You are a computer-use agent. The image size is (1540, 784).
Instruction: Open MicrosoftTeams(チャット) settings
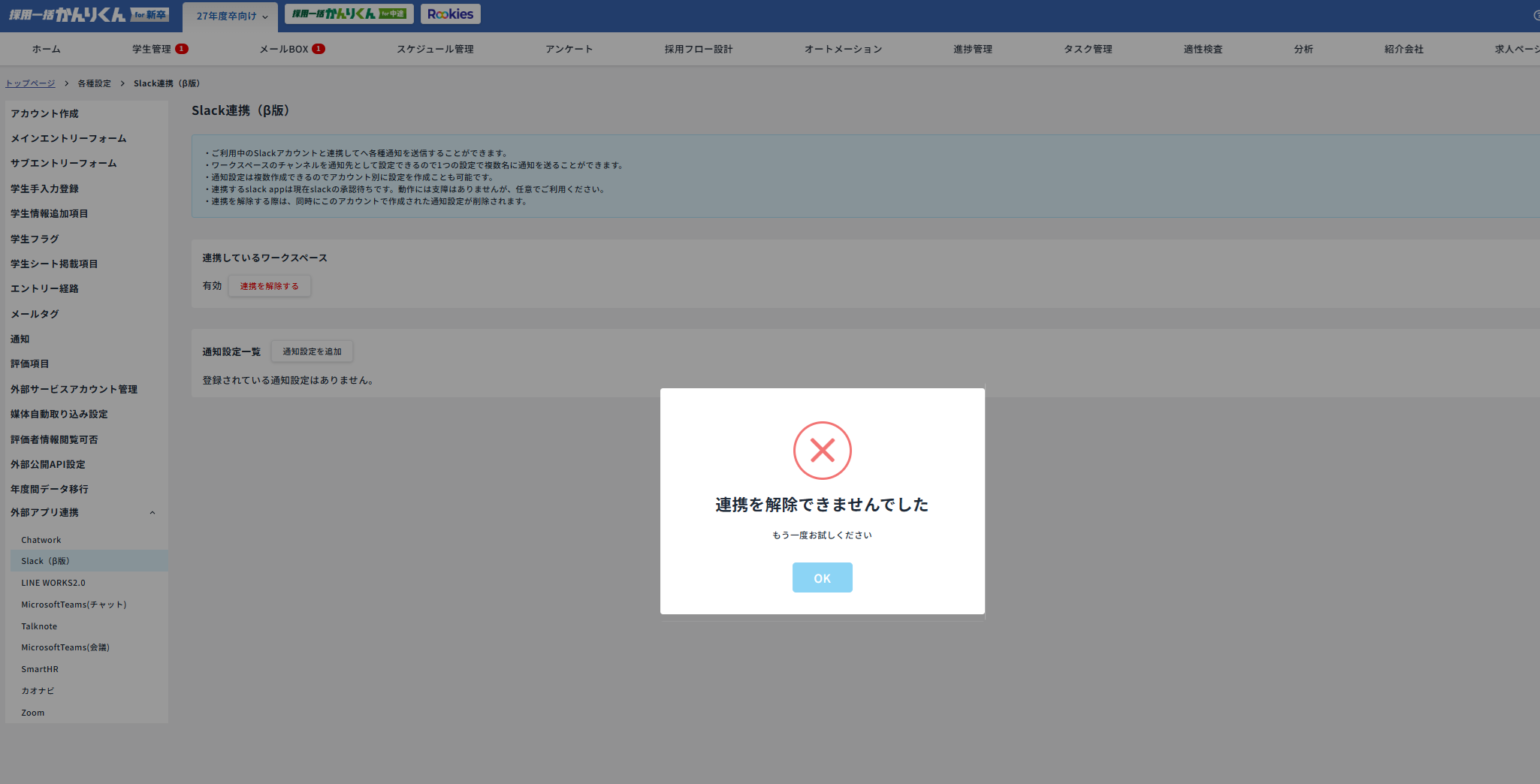pos(74,604)
